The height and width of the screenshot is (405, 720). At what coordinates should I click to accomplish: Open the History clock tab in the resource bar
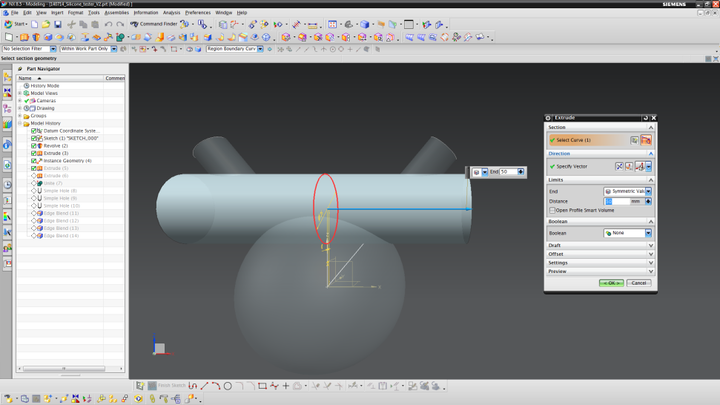click(x=7, y=184)
